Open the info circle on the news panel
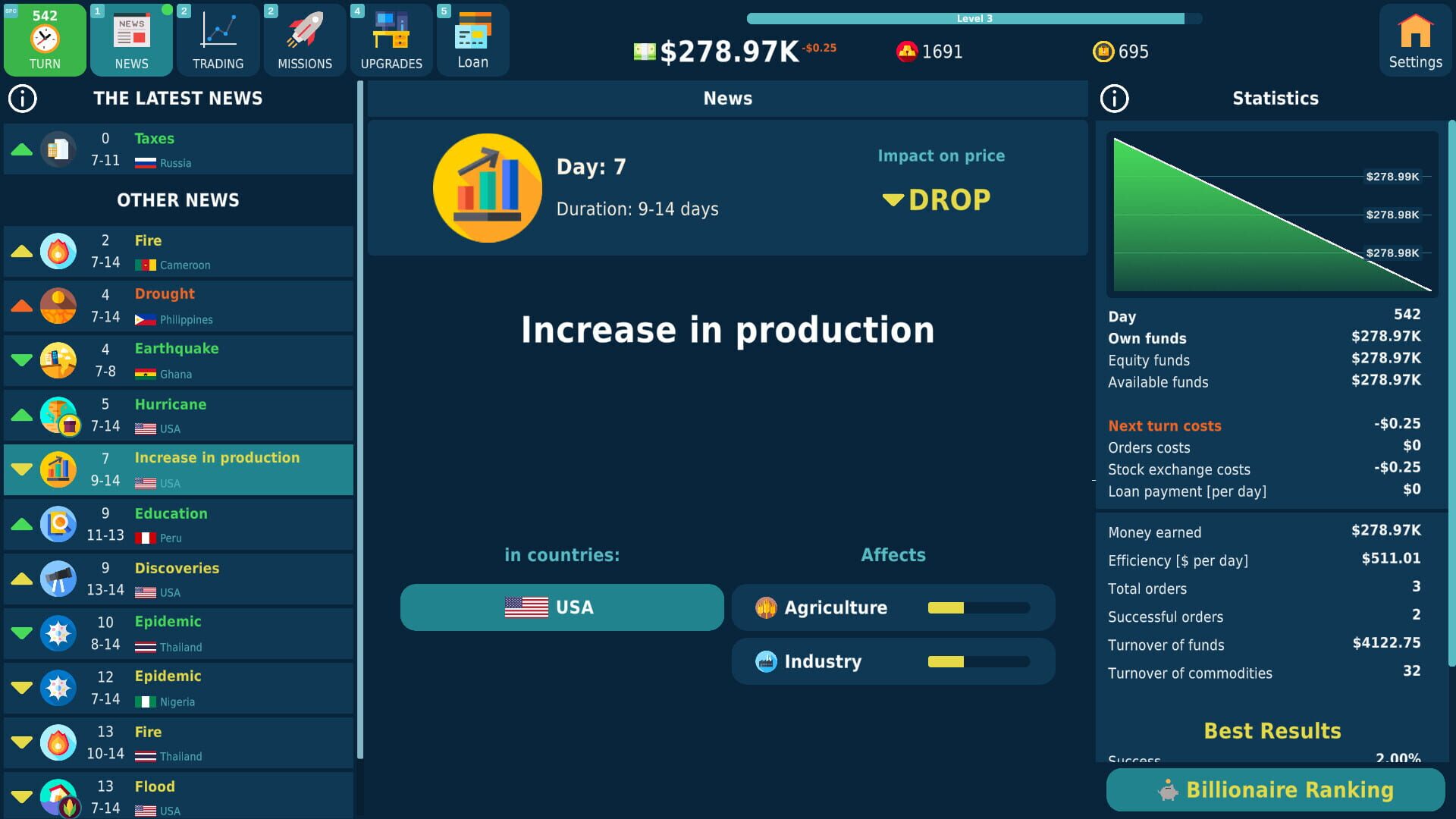1456x819 pixels. [20, 97]
